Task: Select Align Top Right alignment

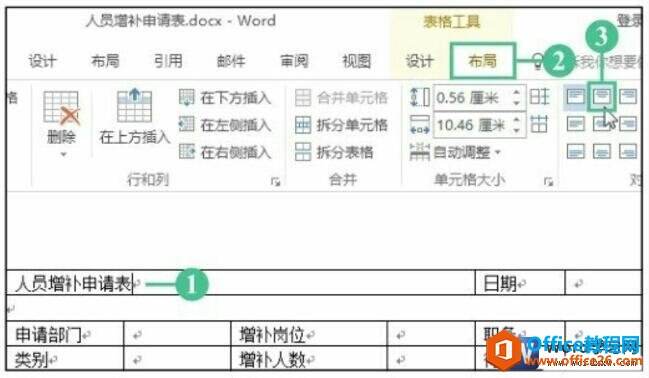Action: coord(628,97)
